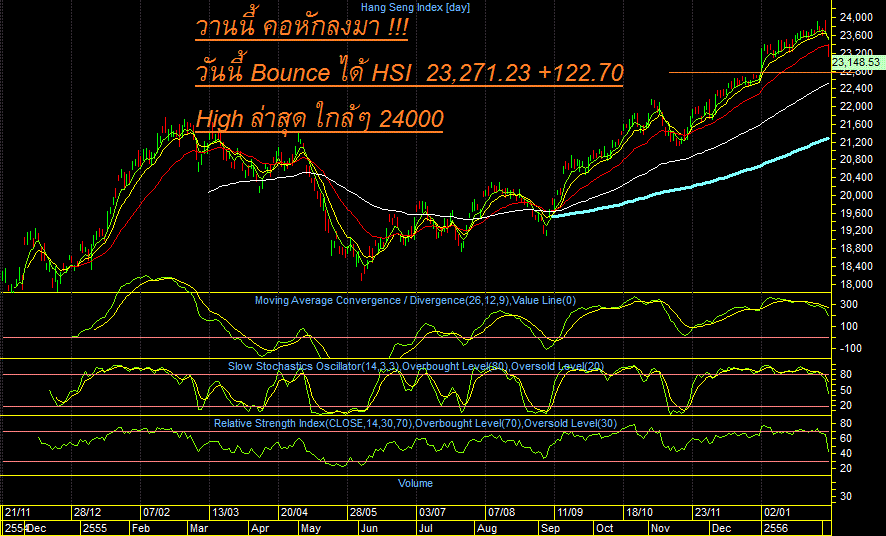The width and height of the screenshot is (886, 536).
Task: Click the Sep month label
Action: [x=550, y=528]
